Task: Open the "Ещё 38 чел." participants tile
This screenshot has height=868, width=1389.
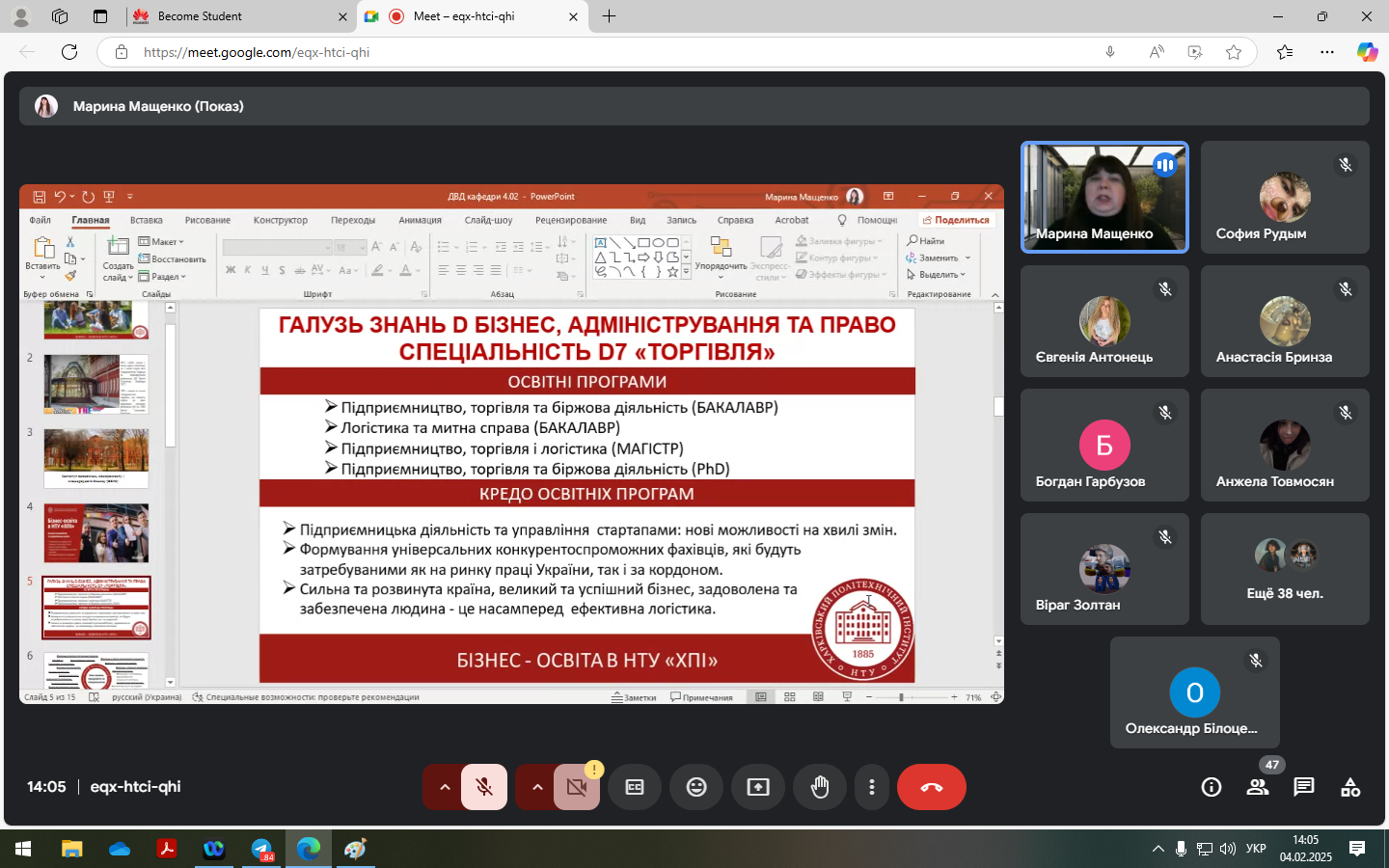Action: 1285,569
